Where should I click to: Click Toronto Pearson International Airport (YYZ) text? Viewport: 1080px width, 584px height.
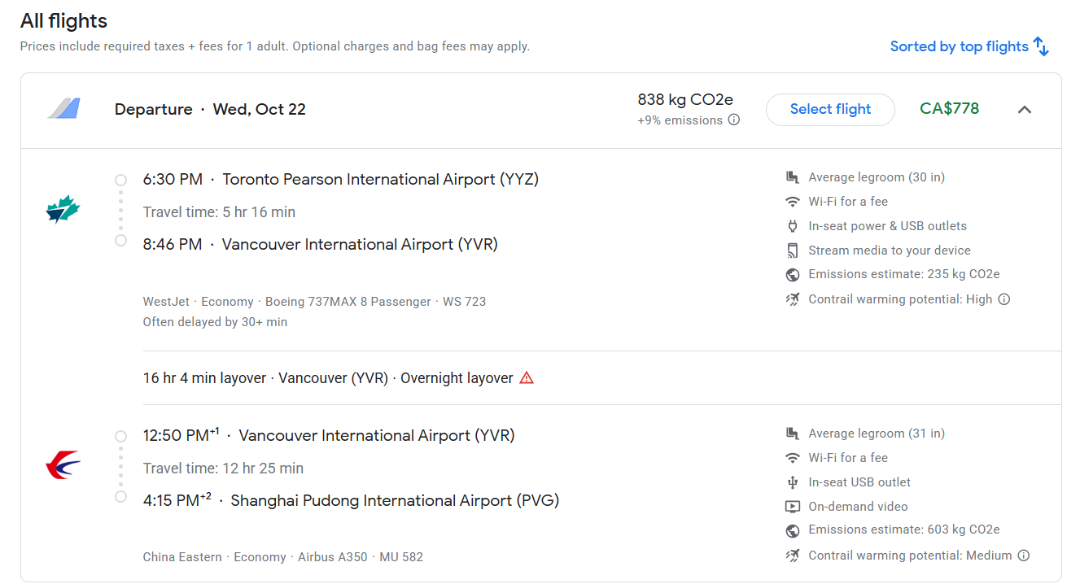(x=380, y=180)
